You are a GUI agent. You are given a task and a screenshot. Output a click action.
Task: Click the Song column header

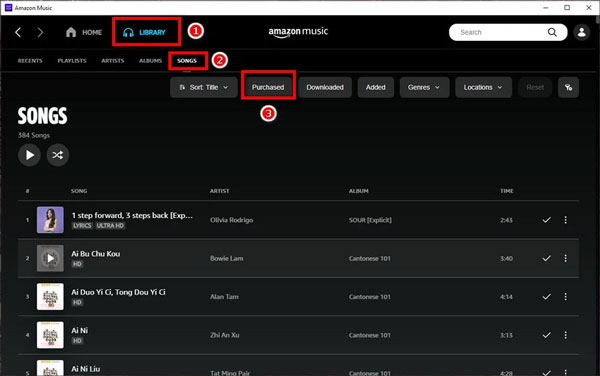point(79,191)
